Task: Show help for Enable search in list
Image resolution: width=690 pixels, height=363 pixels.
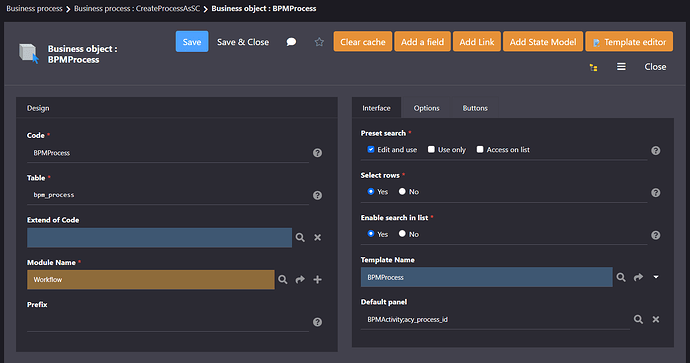Action: (656, 235)
